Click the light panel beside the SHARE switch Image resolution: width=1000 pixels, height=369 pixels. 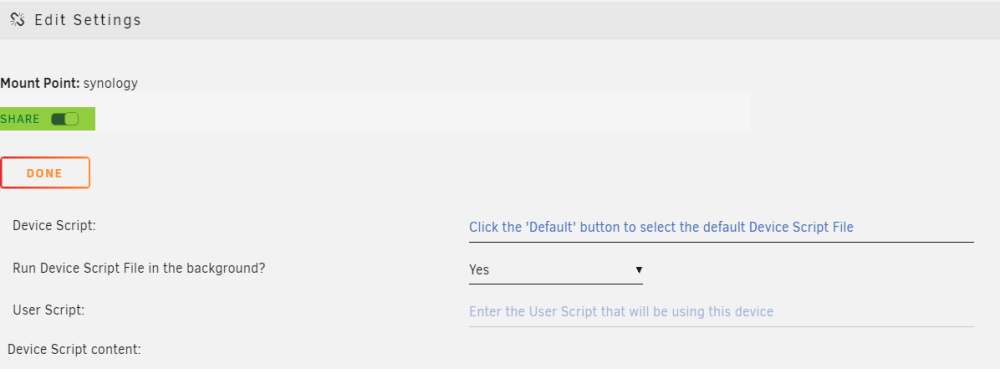[423, 112]
